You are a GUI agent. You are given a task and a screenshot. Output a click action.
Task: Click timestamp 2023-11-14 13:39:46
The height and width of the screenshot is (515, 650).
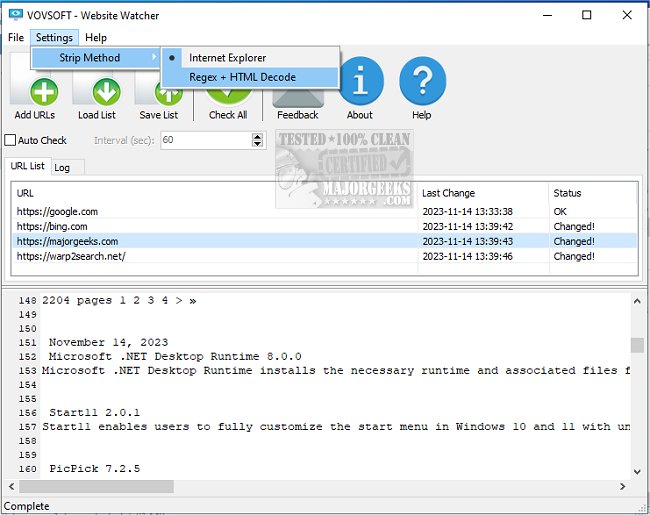(x=468, y=256)
